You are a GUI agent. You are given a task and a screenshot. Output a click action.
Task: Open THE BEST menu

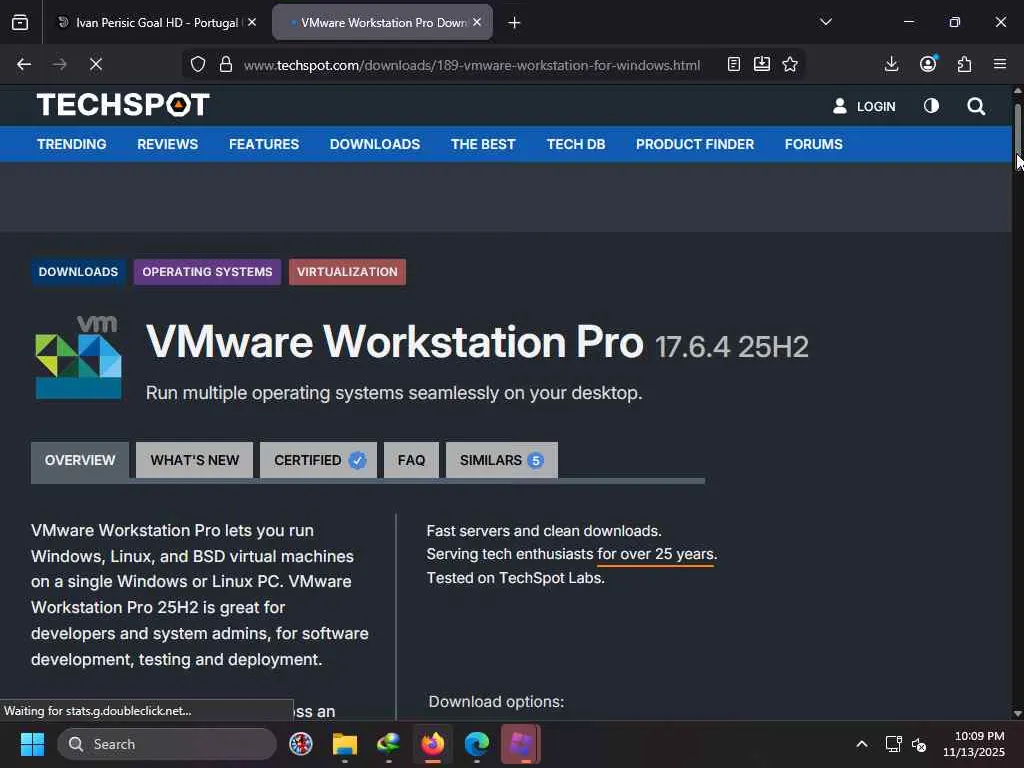tap(483, 144)
